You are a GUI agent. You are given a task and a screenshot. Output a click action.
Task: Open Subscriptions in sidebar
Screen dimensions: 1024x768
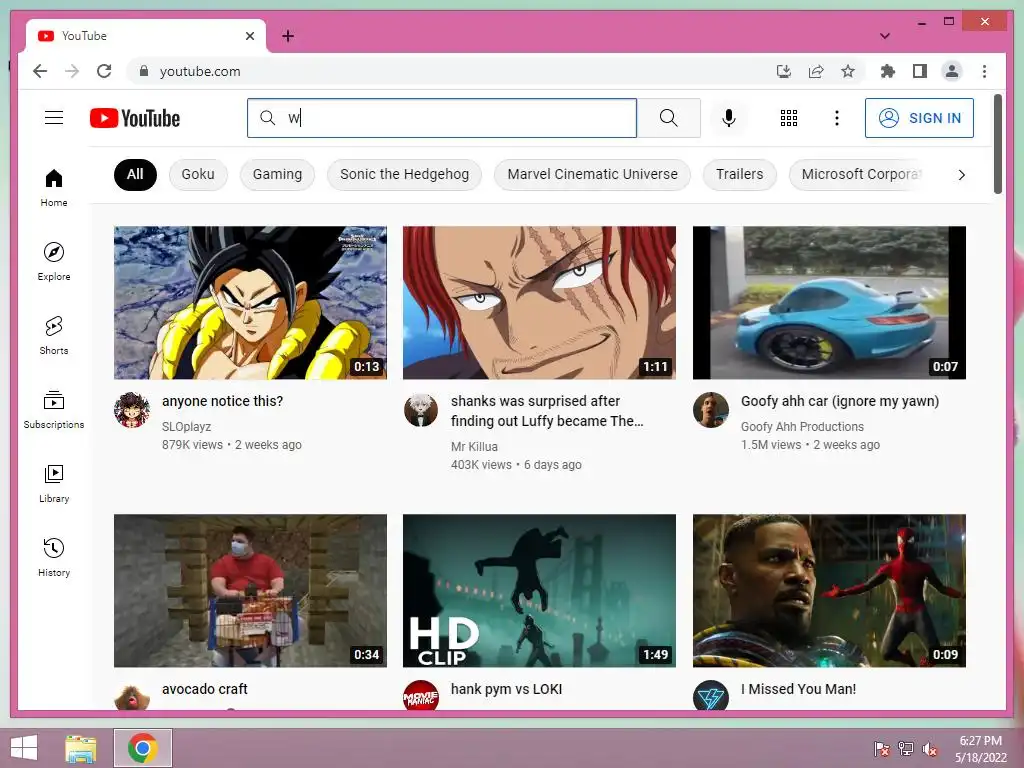tap(54, 409)
